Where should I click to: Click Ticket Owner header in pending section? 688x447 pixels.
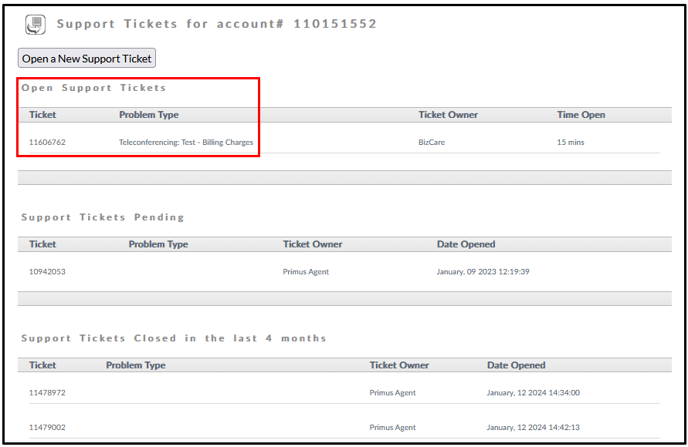[312, 244]
